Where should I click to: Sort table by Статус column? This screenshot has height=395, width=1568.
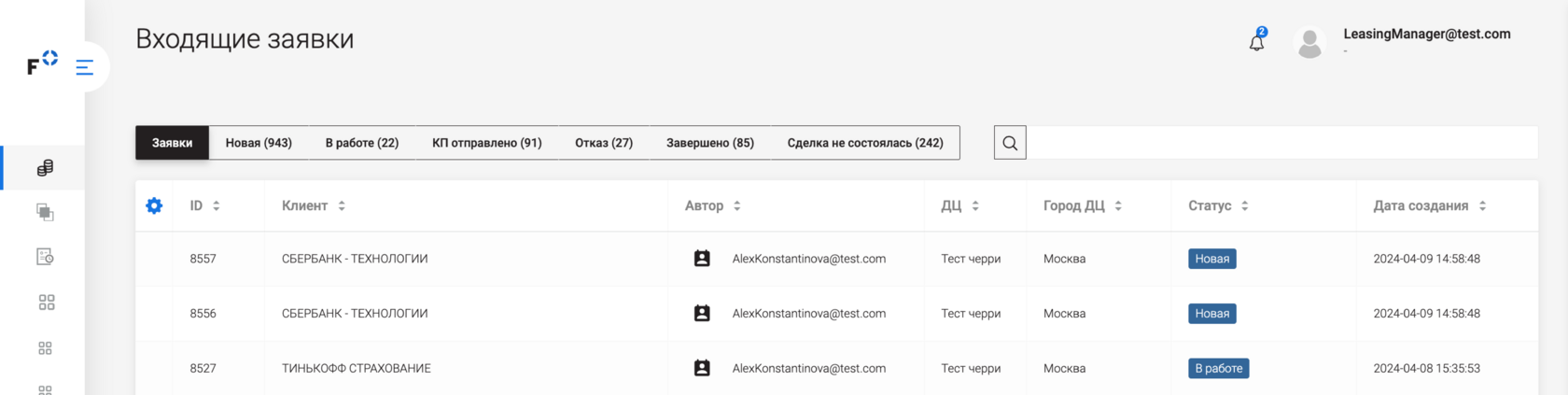(x=1244, y=205)
